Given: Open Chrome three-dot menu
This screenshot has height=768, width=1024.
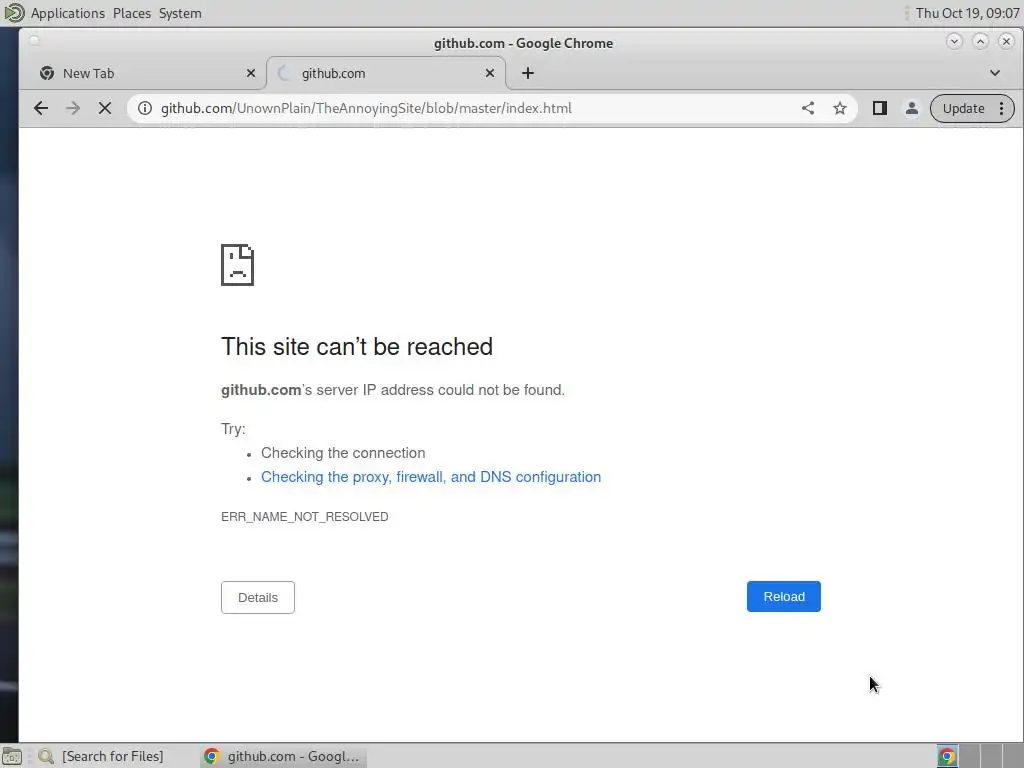Looking at the screenshot, I should click(x=1002, y=108).
